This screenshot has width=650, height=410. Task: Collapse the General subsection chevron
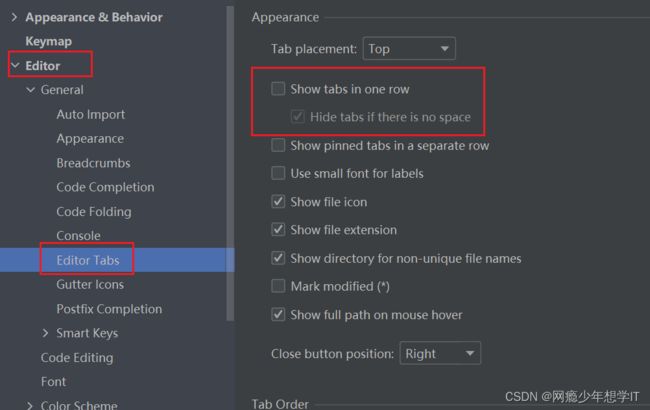[30, 90]
